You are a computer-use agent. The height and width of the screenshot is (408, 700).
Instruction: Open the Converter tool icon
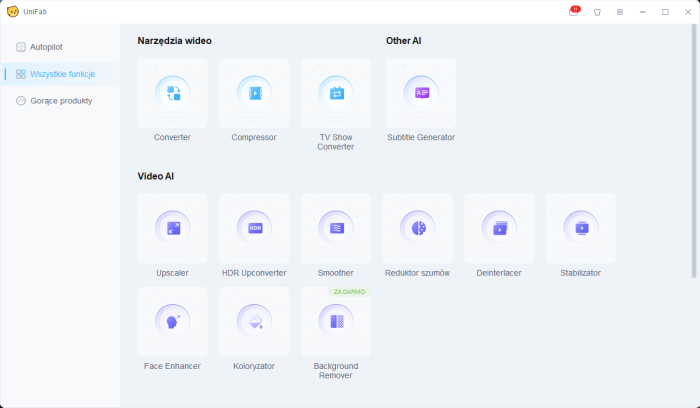(172, 93)
